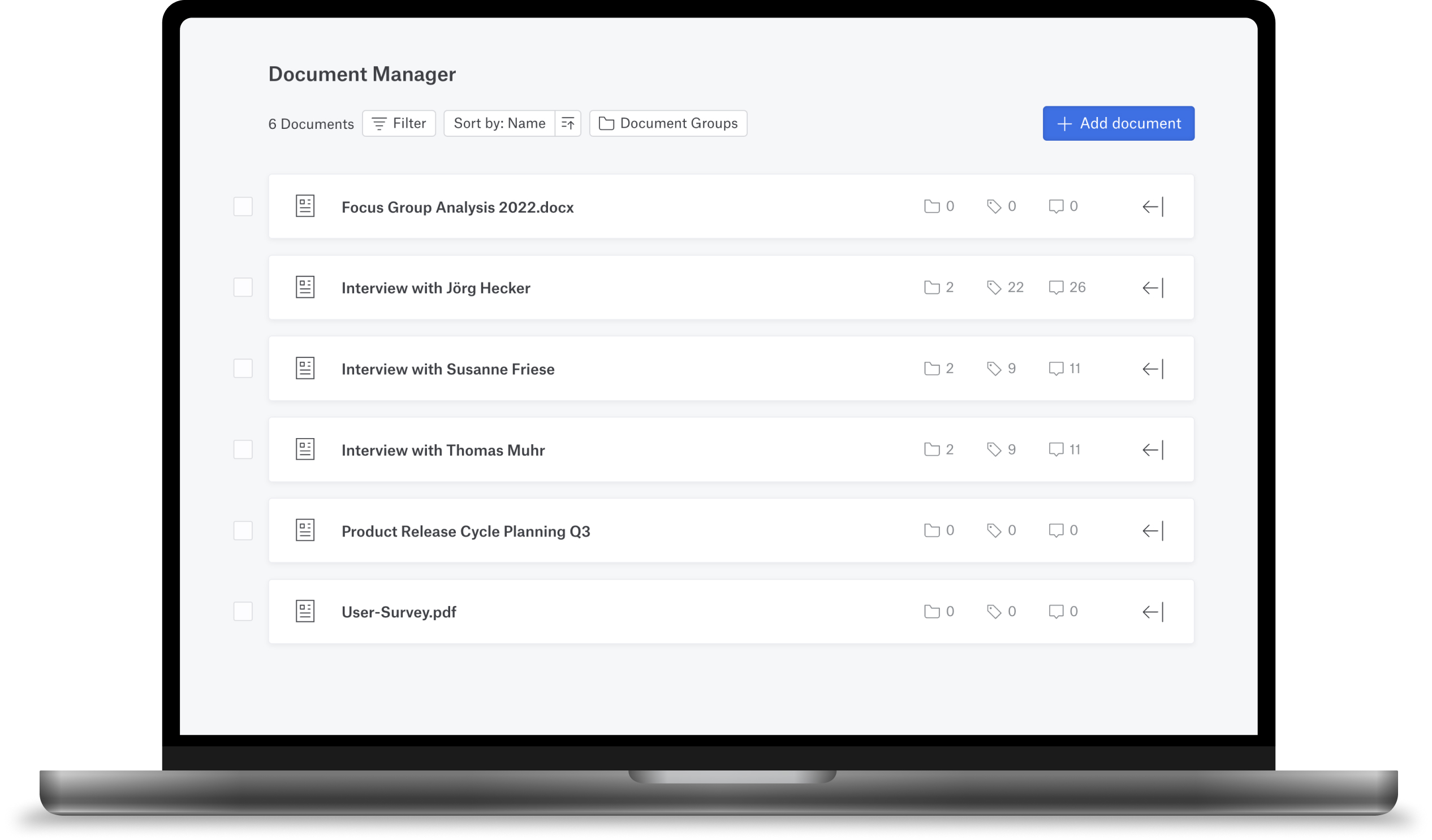This screenshot has width=1432, height=840.
Task: Open the Sort by: Name dropdown
Action: point(499,123)
